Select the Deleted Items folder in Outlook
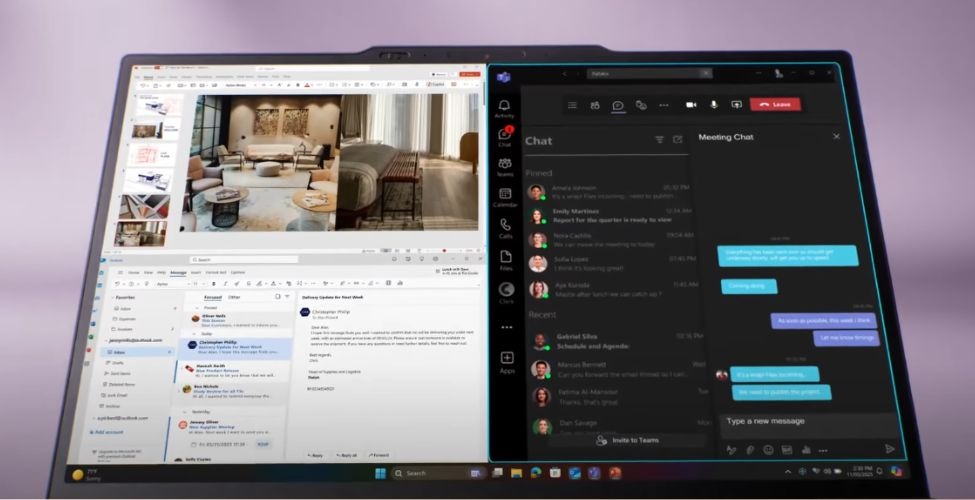The image size is (975, 500). pyautogui.click(x=121, y=384)
